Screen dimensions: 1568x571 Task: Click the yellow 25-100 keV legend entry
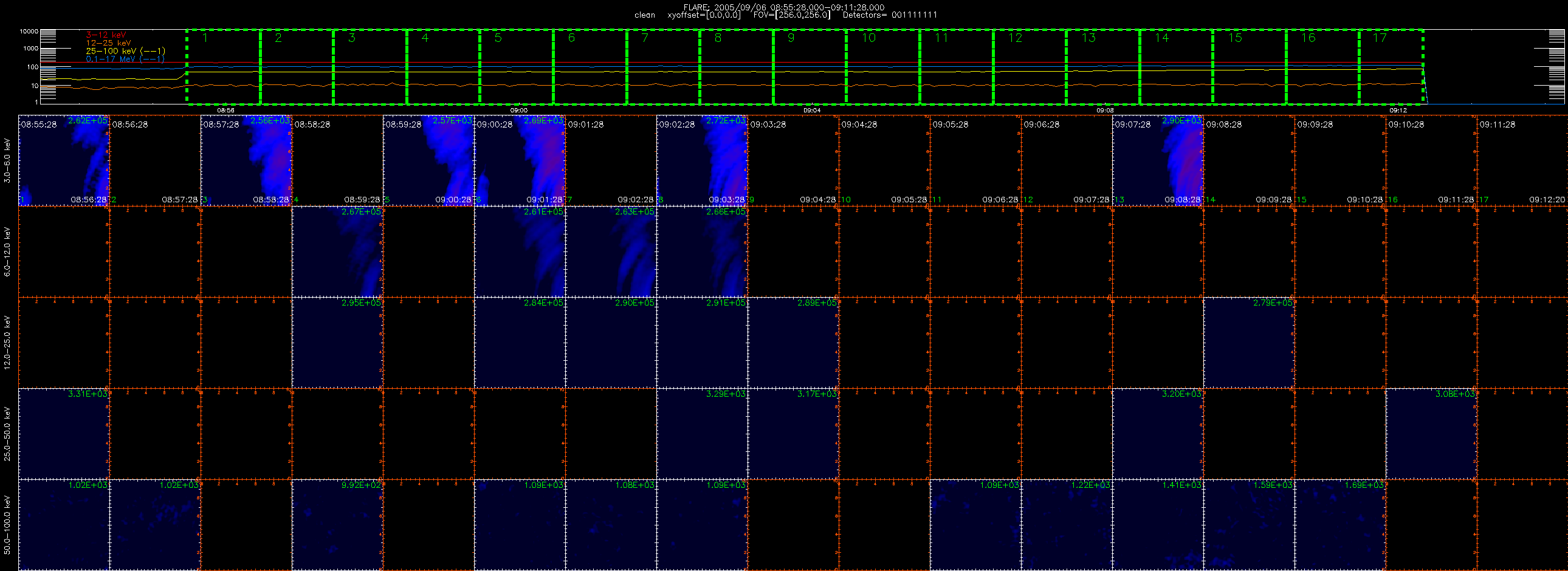pos(125,51)
